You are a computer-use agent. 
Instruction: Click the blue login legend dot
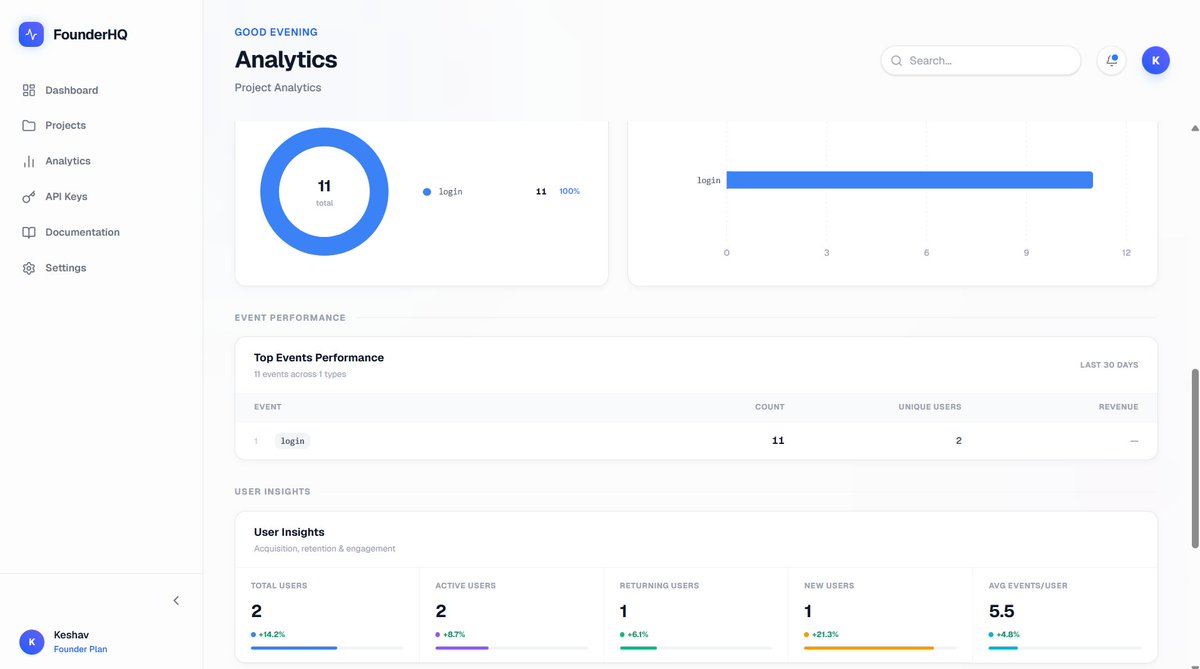click(427, 191)
